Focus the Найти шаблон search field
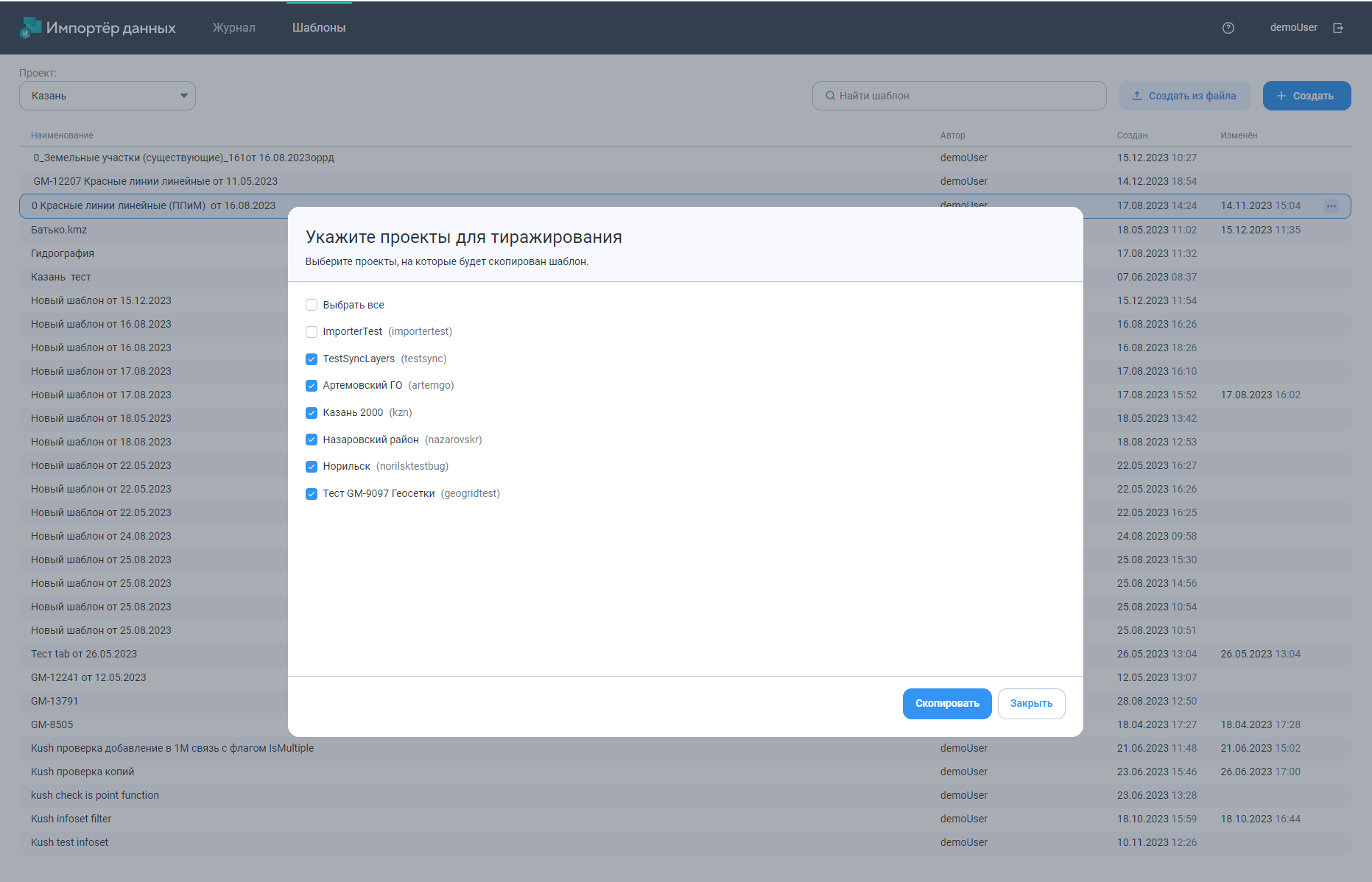 pyautogui.click(x=959, y=96)
